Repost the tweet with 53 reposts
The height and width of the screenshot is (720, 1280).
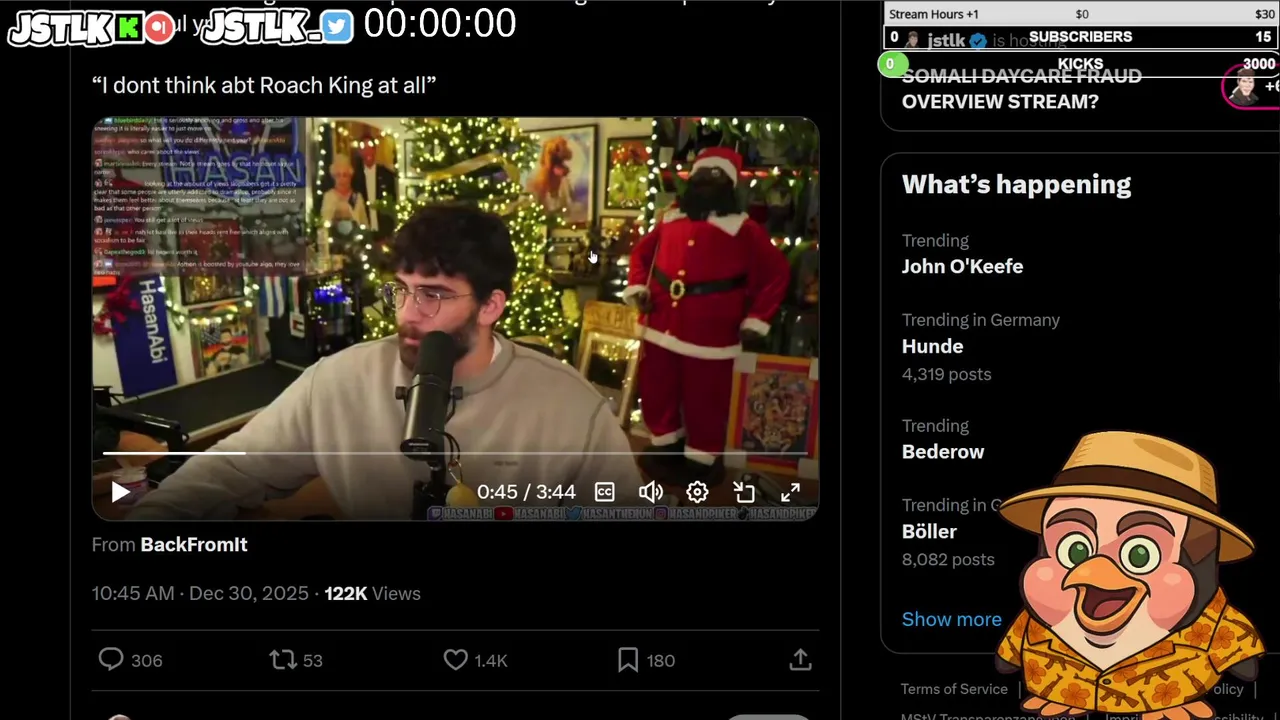[x=296, y=660]
